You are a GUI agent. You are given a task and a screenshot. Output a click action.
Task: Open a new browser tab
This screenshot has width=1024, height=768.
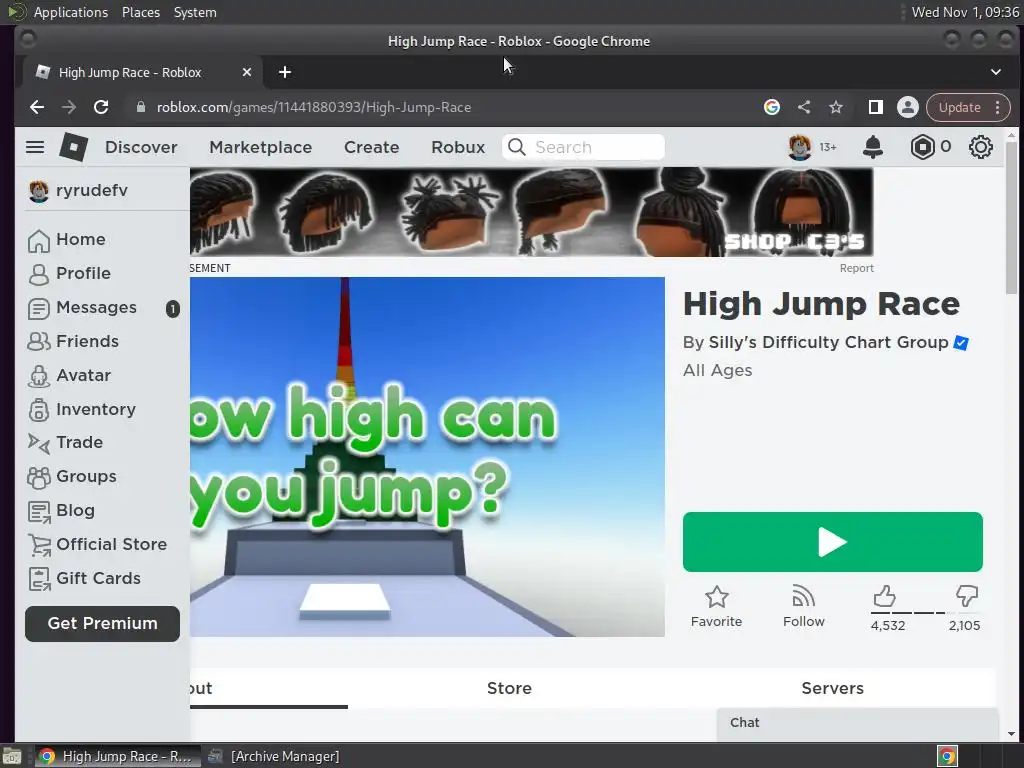285,72
